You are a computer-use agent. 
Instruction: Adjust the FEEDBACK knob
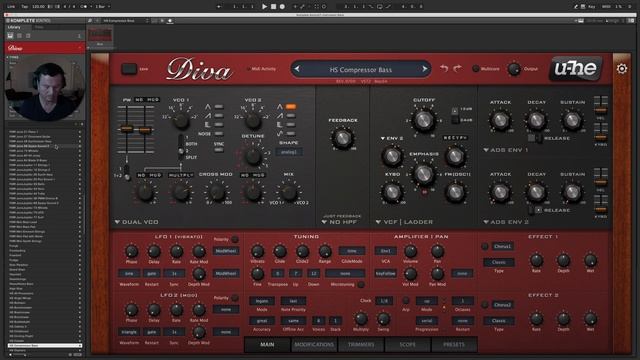tap(343, 138)
